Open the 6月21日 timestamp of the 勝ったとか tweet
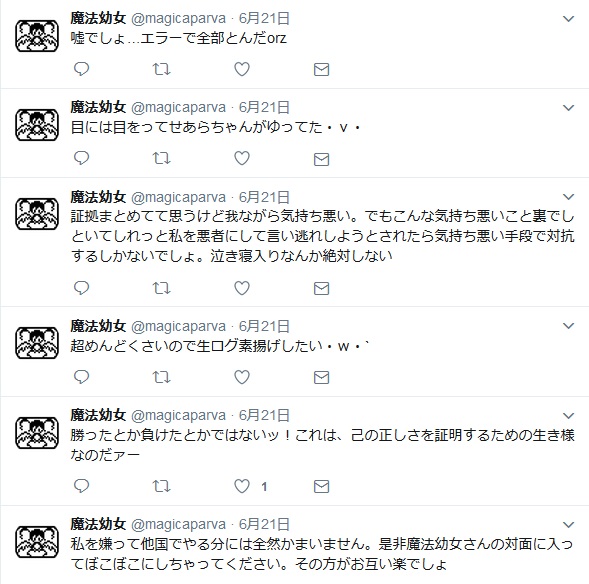 pyautogui.click(x=264, y=415)
